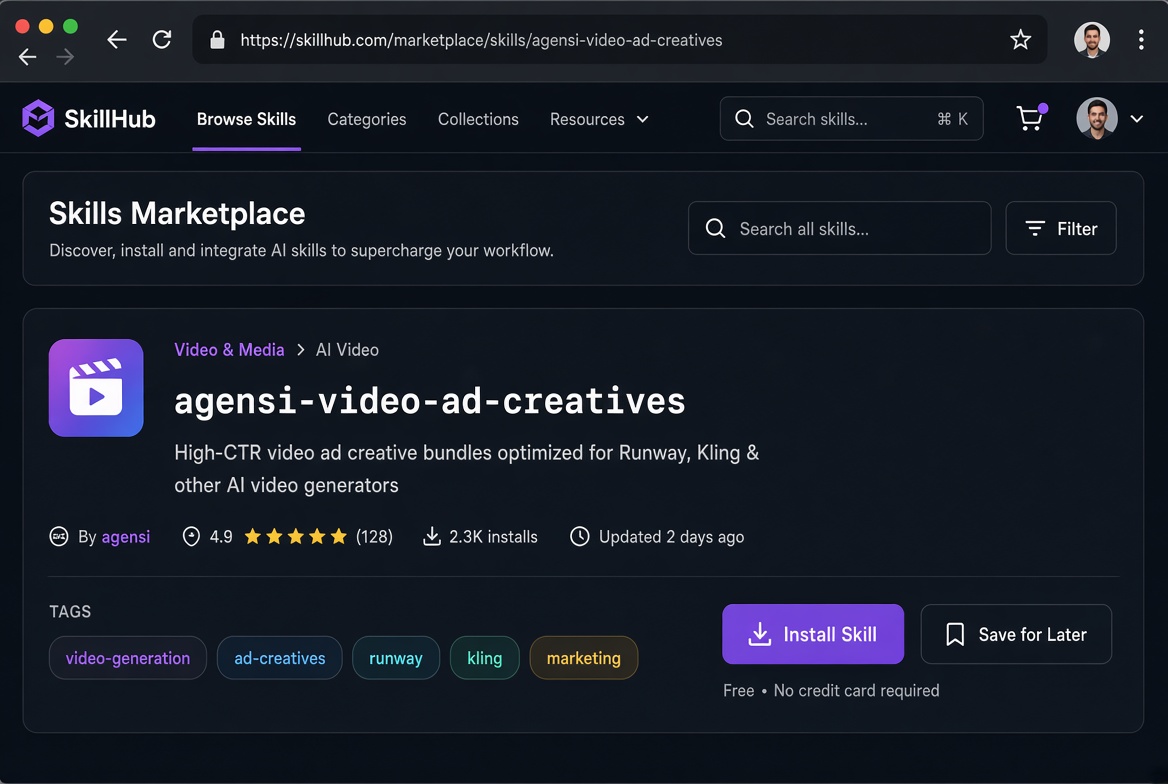Select the ad-creatives tag
The width and height of the screenshot is (1168, 784).
(x=279, y=658)
